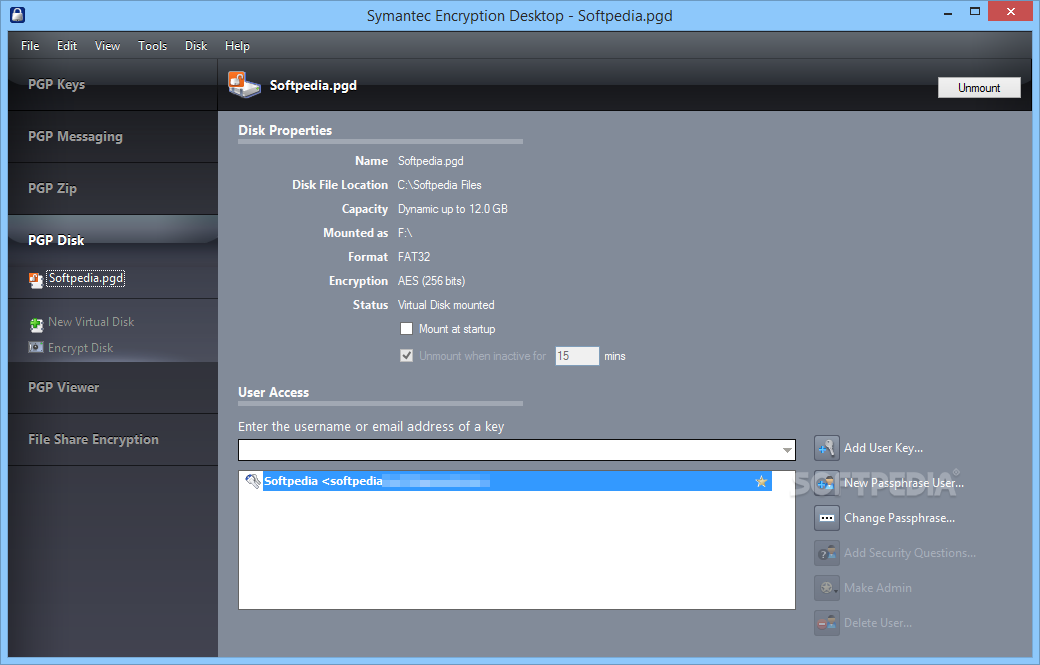Click the Mounted as value F:\

click(x=405, y=233)
